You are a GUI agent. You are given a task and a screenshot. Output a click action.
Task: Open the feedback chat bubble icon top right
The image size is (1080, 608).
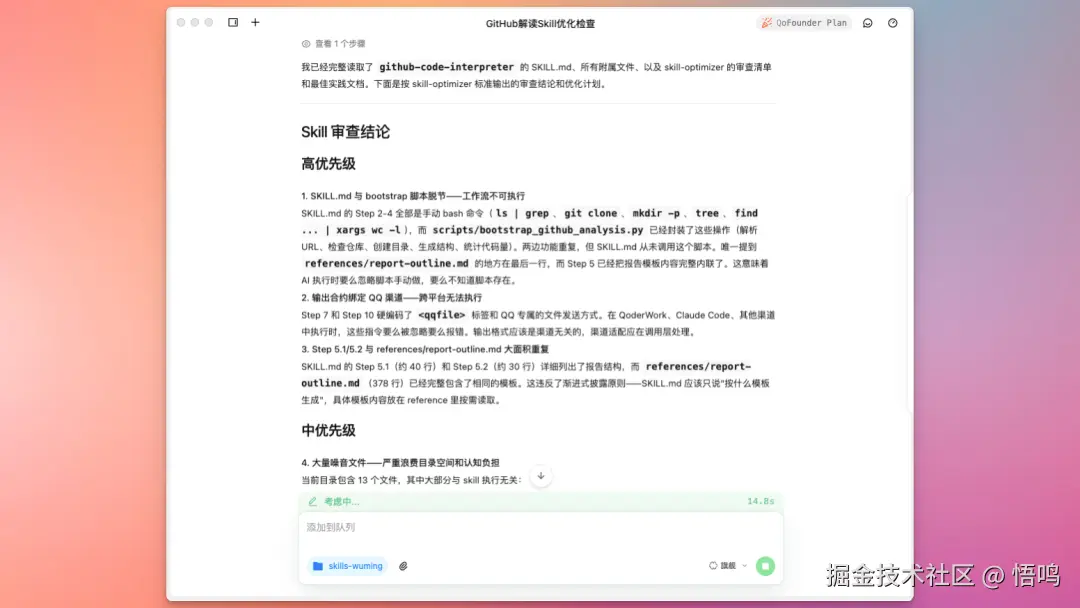tap(868, 22)
